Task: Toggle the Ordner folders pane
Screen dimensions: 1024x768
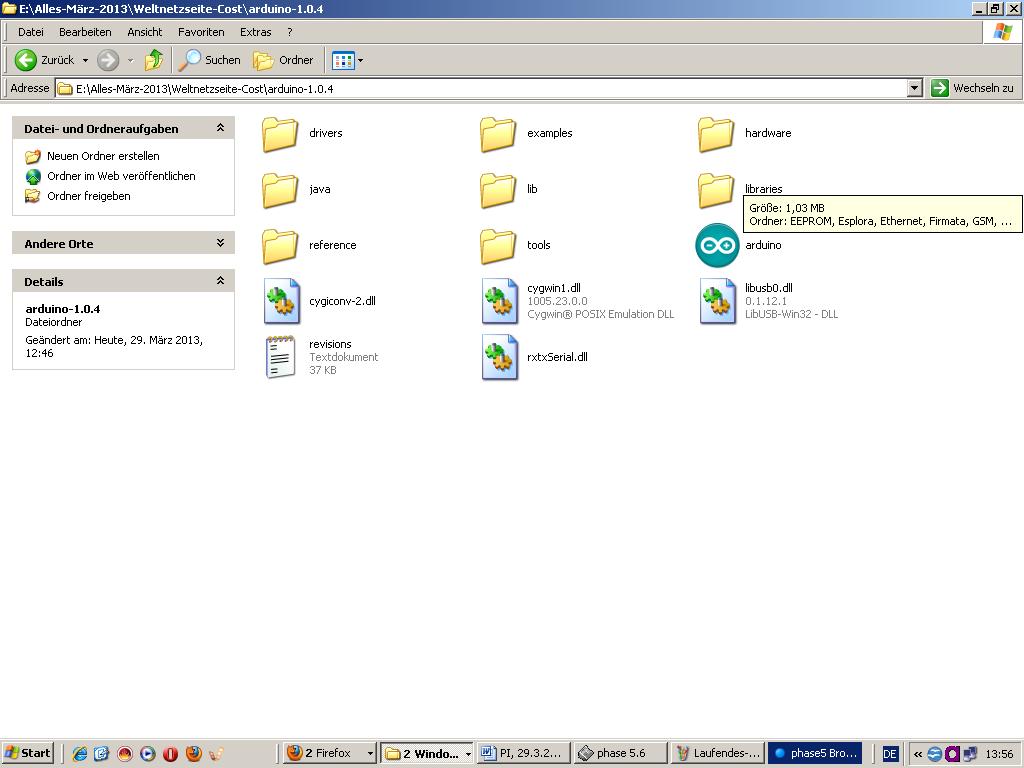Action: [283, 60]
